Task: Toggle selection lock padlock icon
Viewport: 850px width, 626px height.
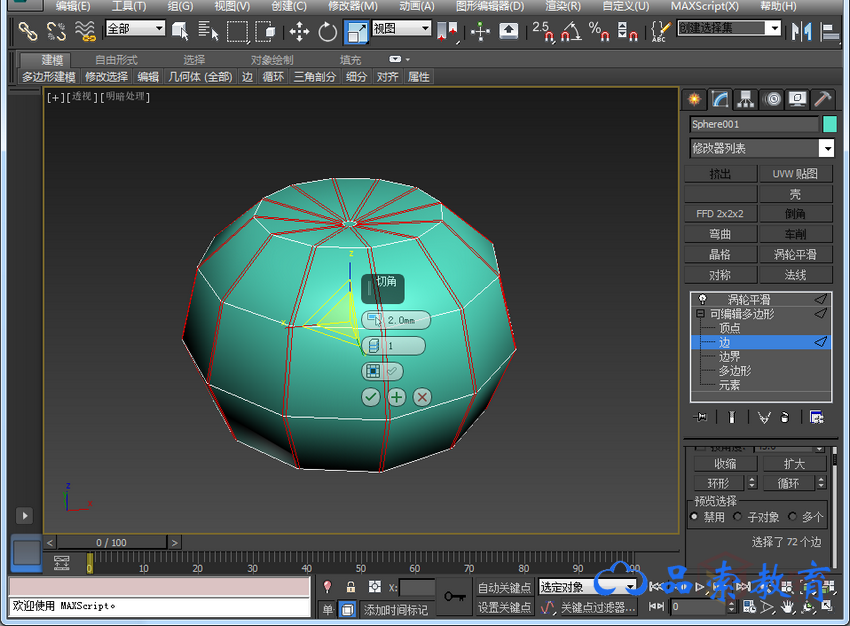Action: [x=351, y=587]
